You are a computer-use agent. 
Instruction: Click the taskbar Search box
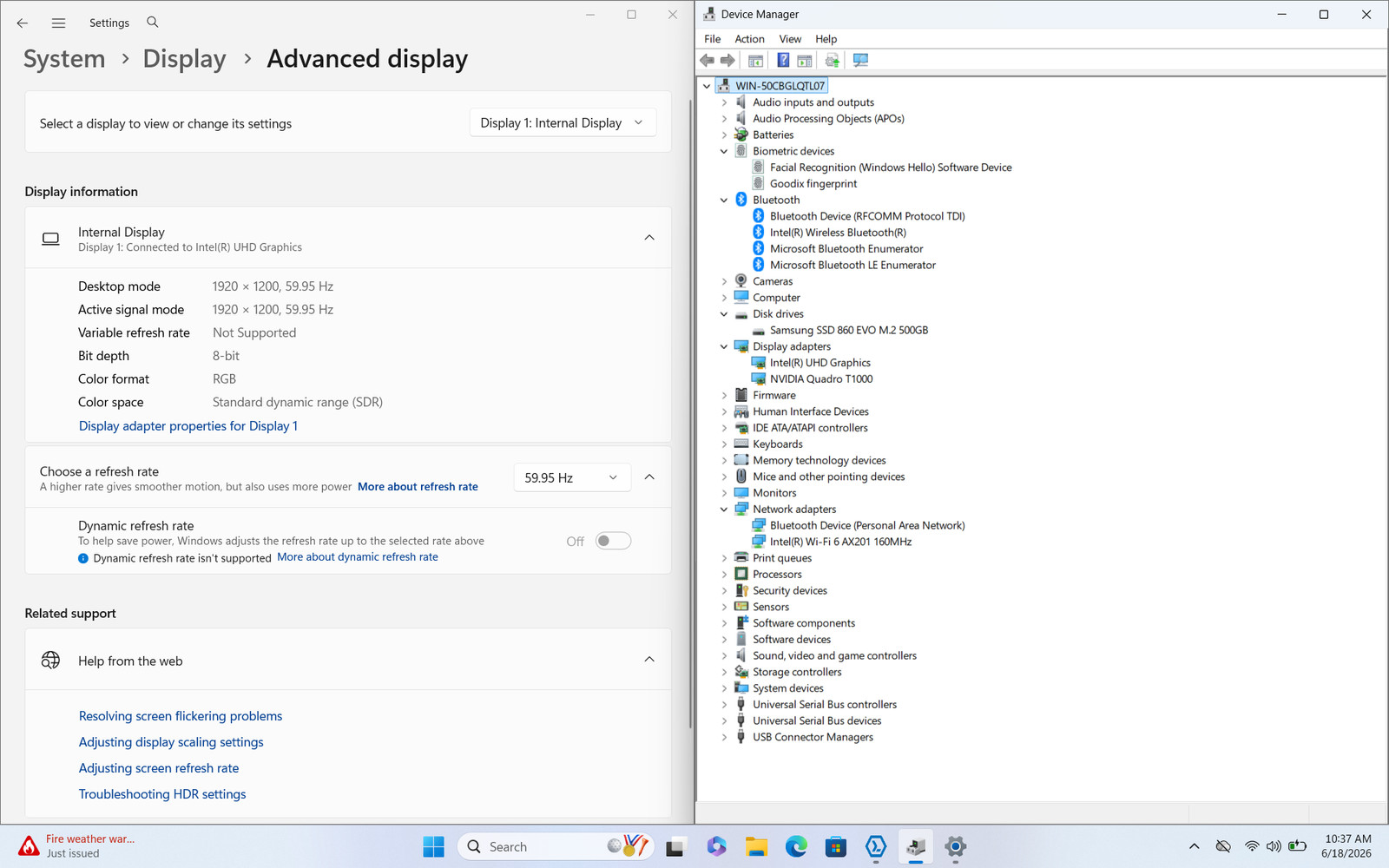556,846
